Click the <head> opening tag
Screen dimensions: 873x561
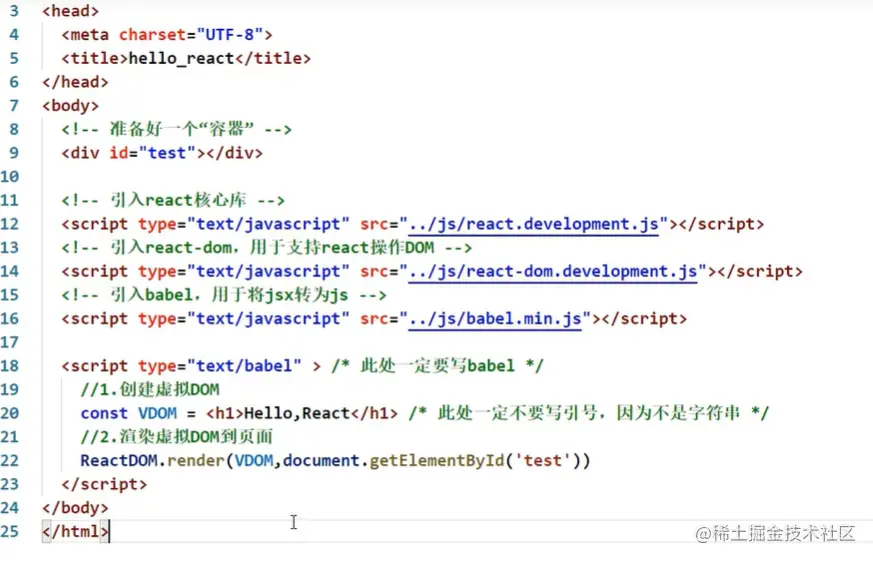tap(71, 11)
